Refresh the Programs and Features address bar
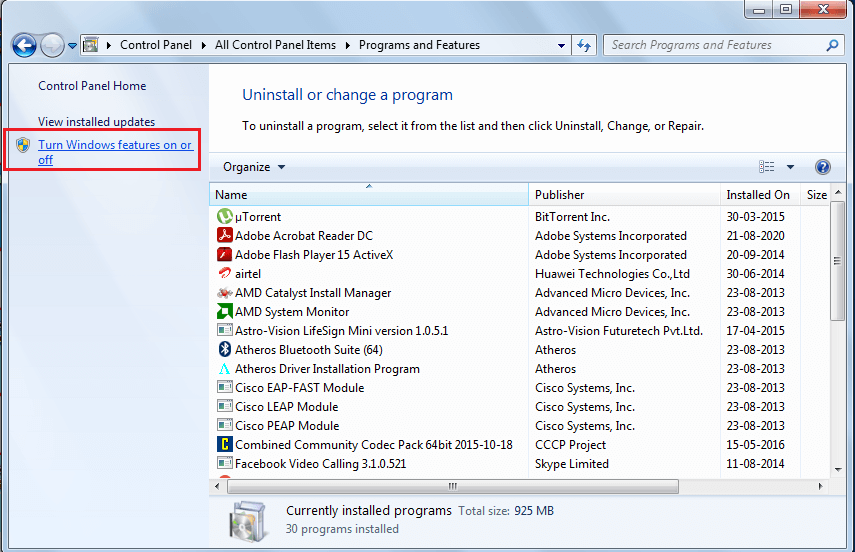Viewport: 855px width, 552px height. pyautogui.click(x=586, y=45)
